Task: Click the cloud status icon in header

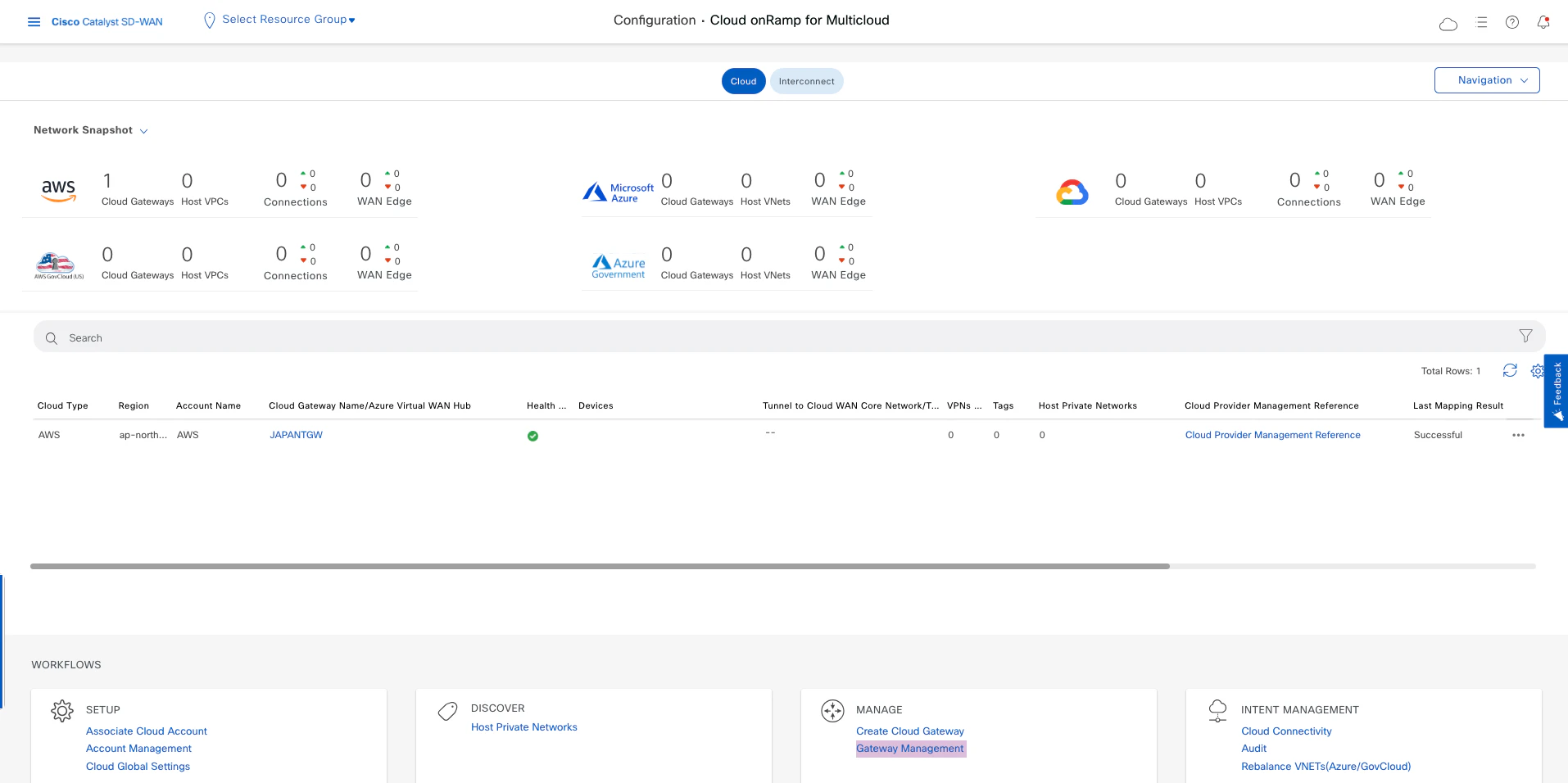Action: pos(1448,24)
